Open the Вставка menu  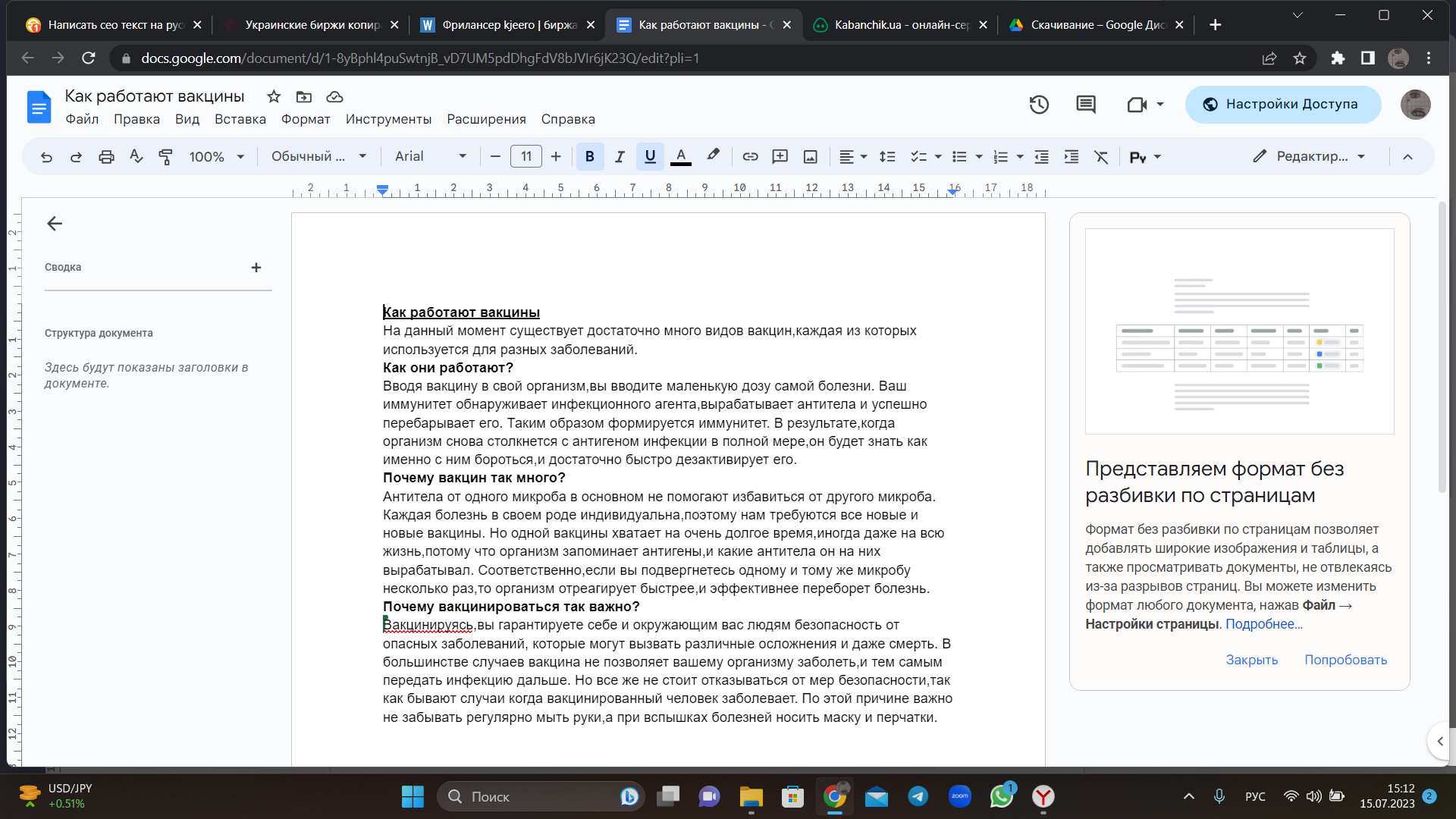(240, 119)
